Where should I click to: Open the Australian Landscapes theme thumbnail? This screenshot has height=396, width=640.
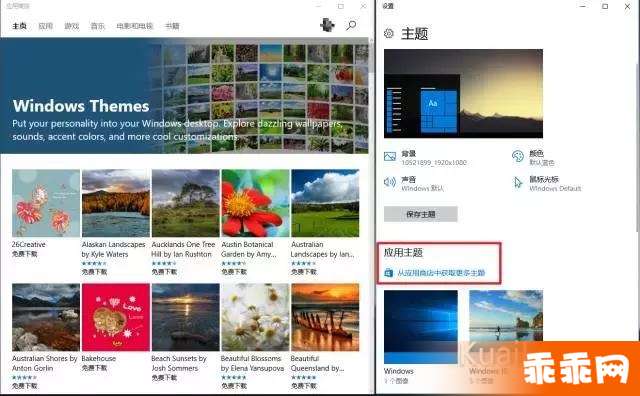(325, 203)
